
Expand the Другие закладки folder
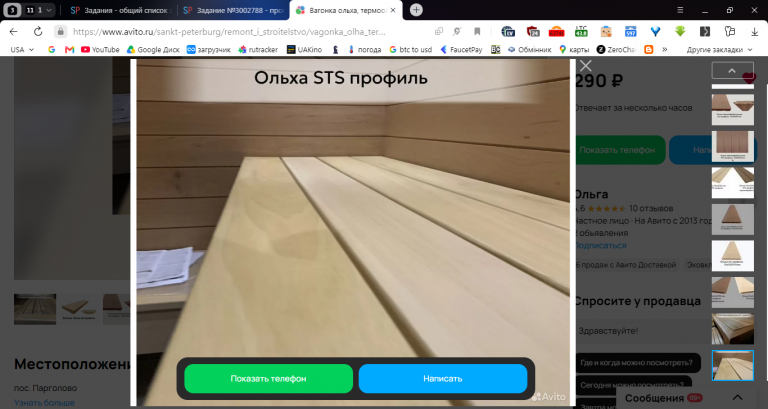pos(719,49)
